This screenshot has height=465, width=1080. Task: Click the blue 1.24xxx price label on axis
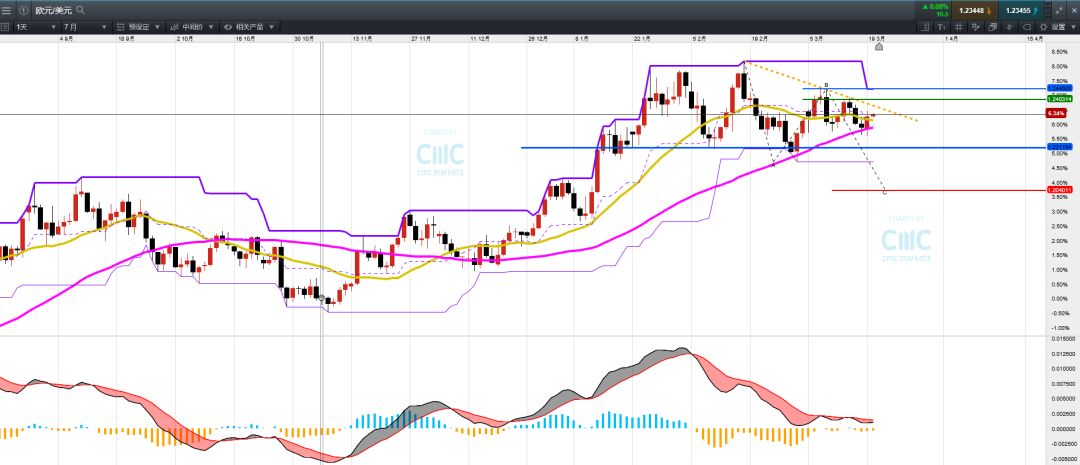click(1059, 88)
